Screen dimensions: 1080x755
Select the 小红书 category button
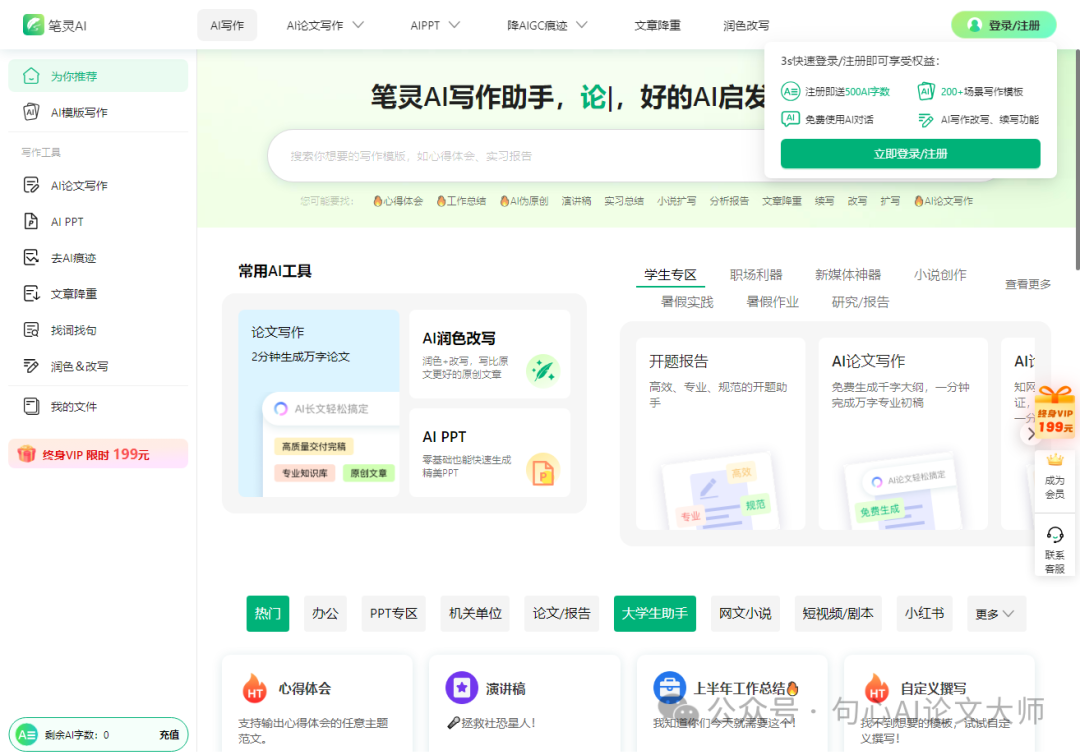point(924,613)
